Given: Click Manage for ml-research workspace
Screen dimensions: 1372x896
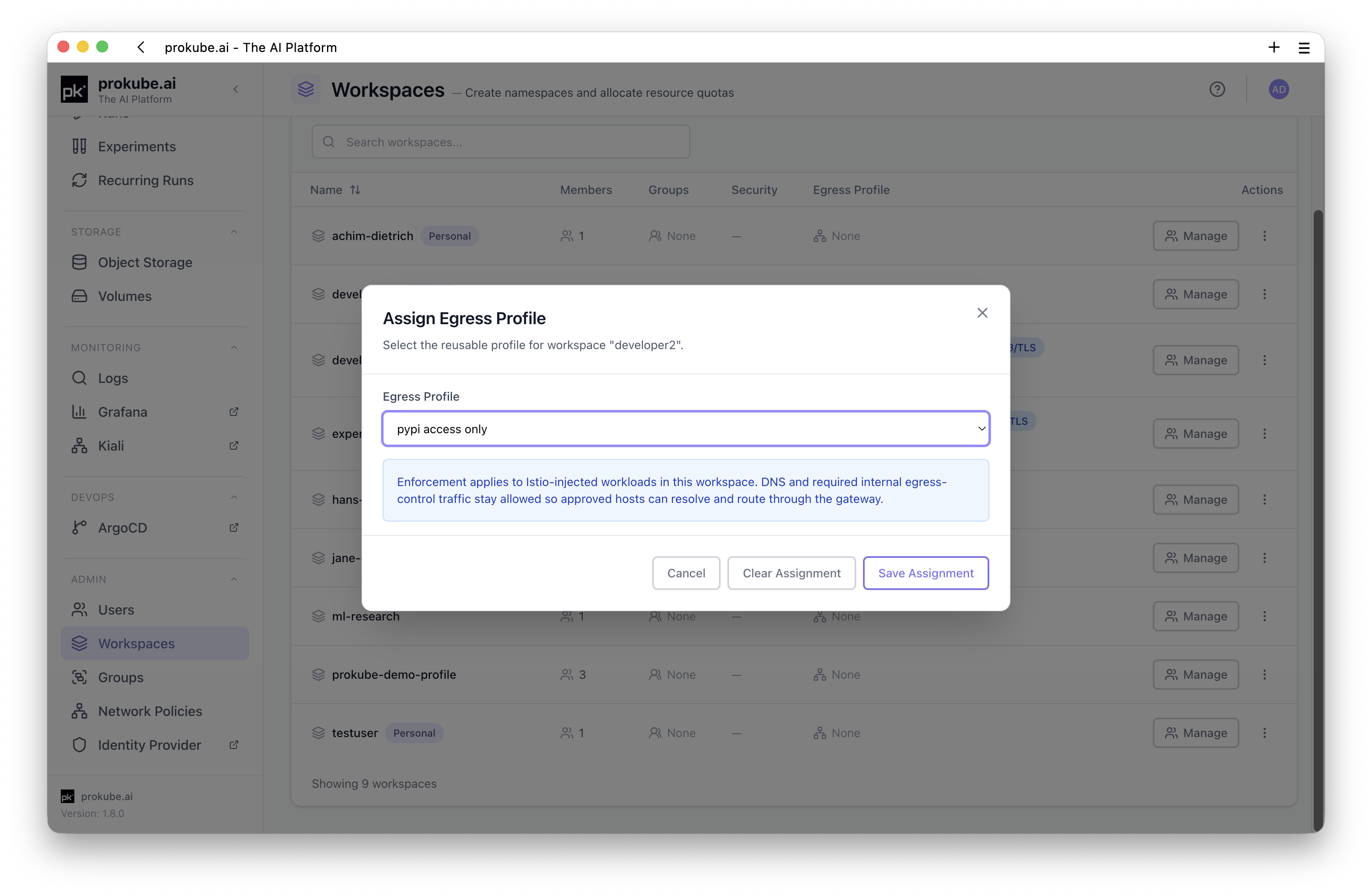Looking at the screenshot, I should coord(1195,616).
